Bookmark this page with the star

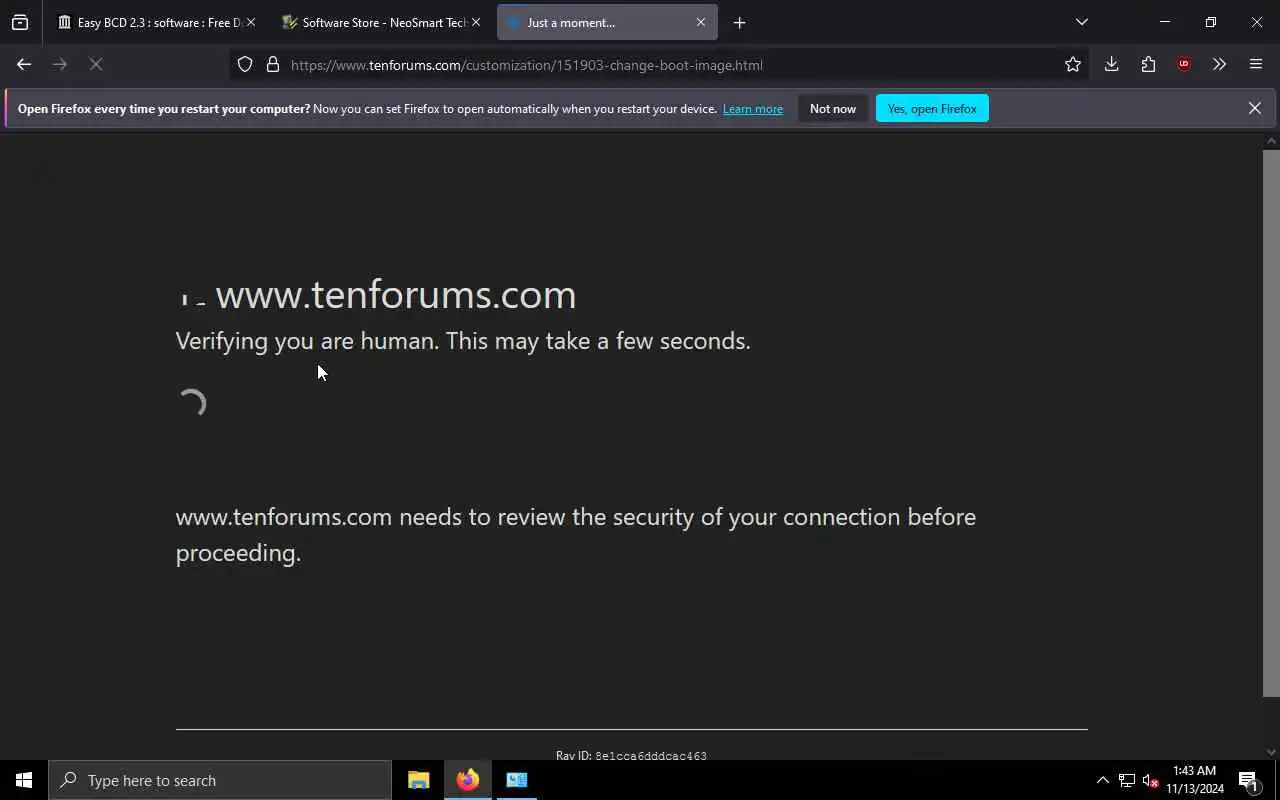click(x=1073, y=65)
